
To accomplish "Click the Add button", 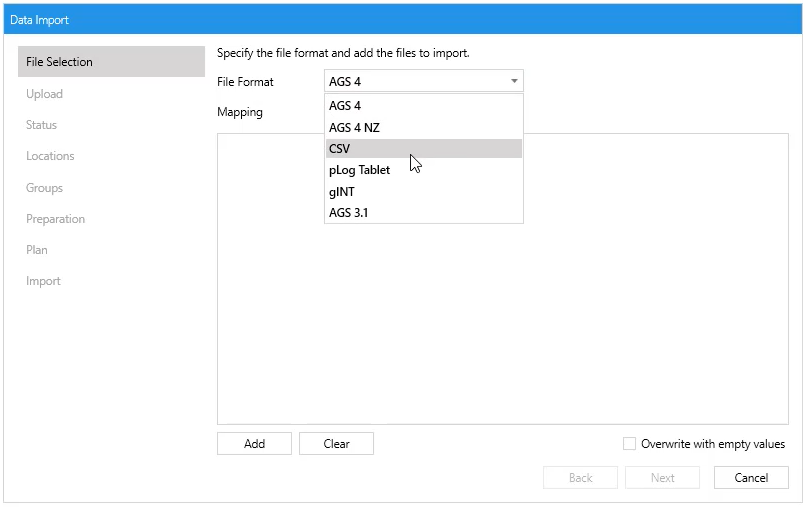I will [254, 444].
